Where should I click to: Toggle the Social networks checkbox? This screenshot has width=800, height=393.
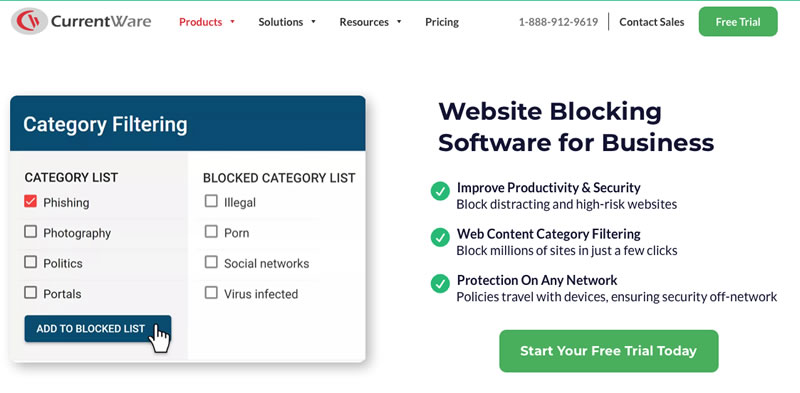(211, 262)
